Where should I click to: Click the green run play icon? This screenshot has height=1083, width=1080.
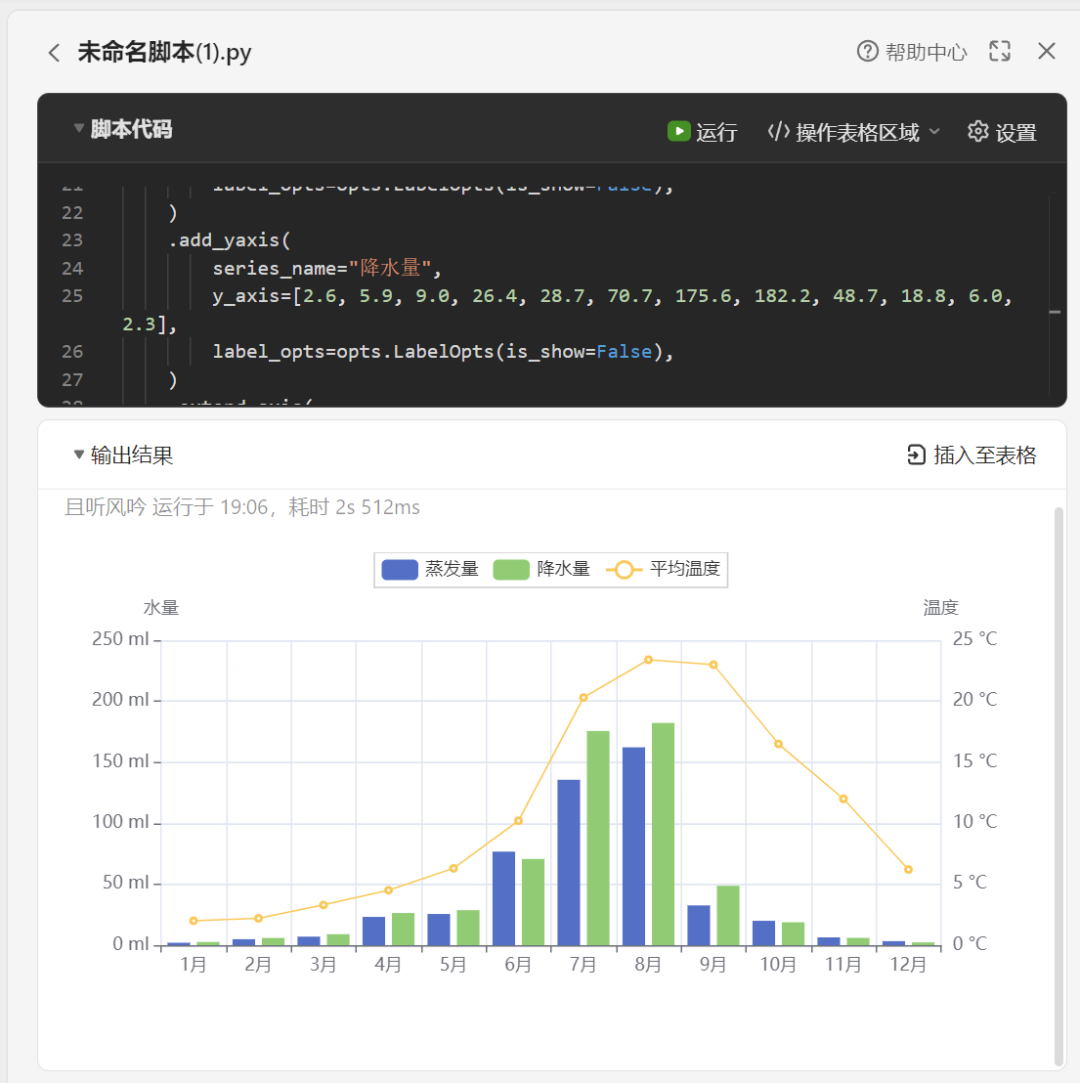[x=679, y=131]
